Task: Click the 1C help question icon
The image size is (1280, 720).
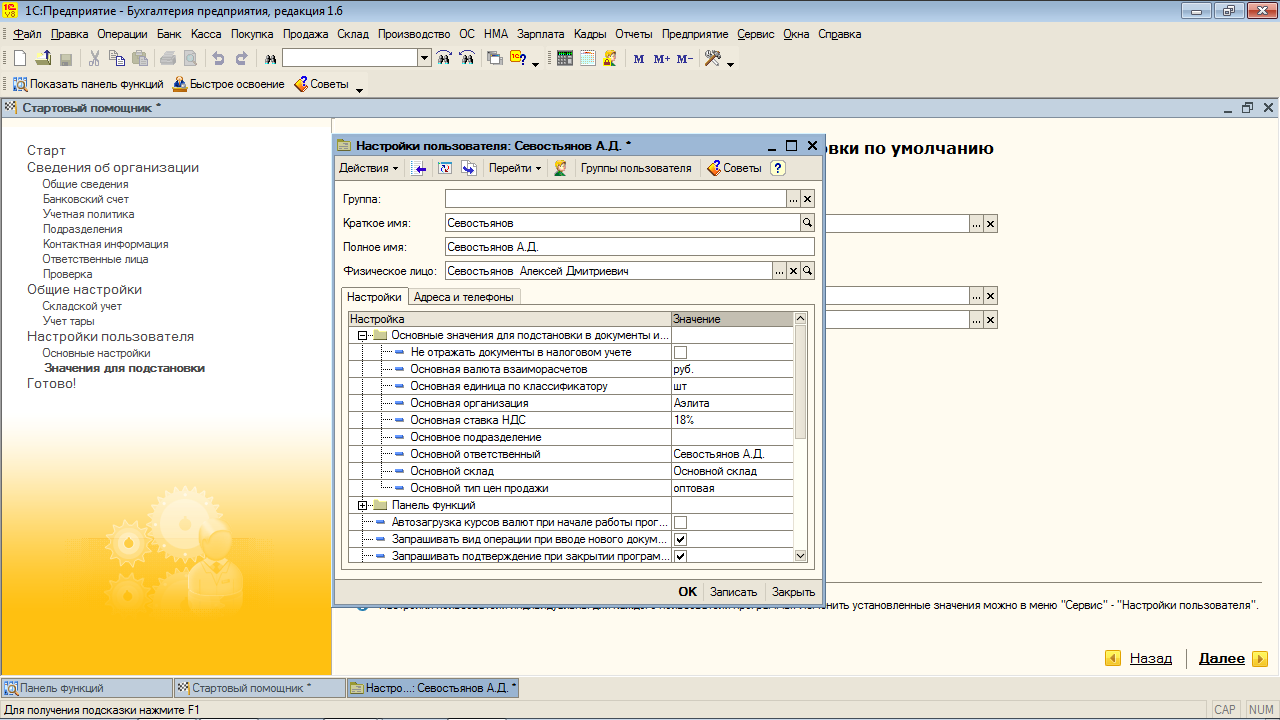Action: coord(518,59)
